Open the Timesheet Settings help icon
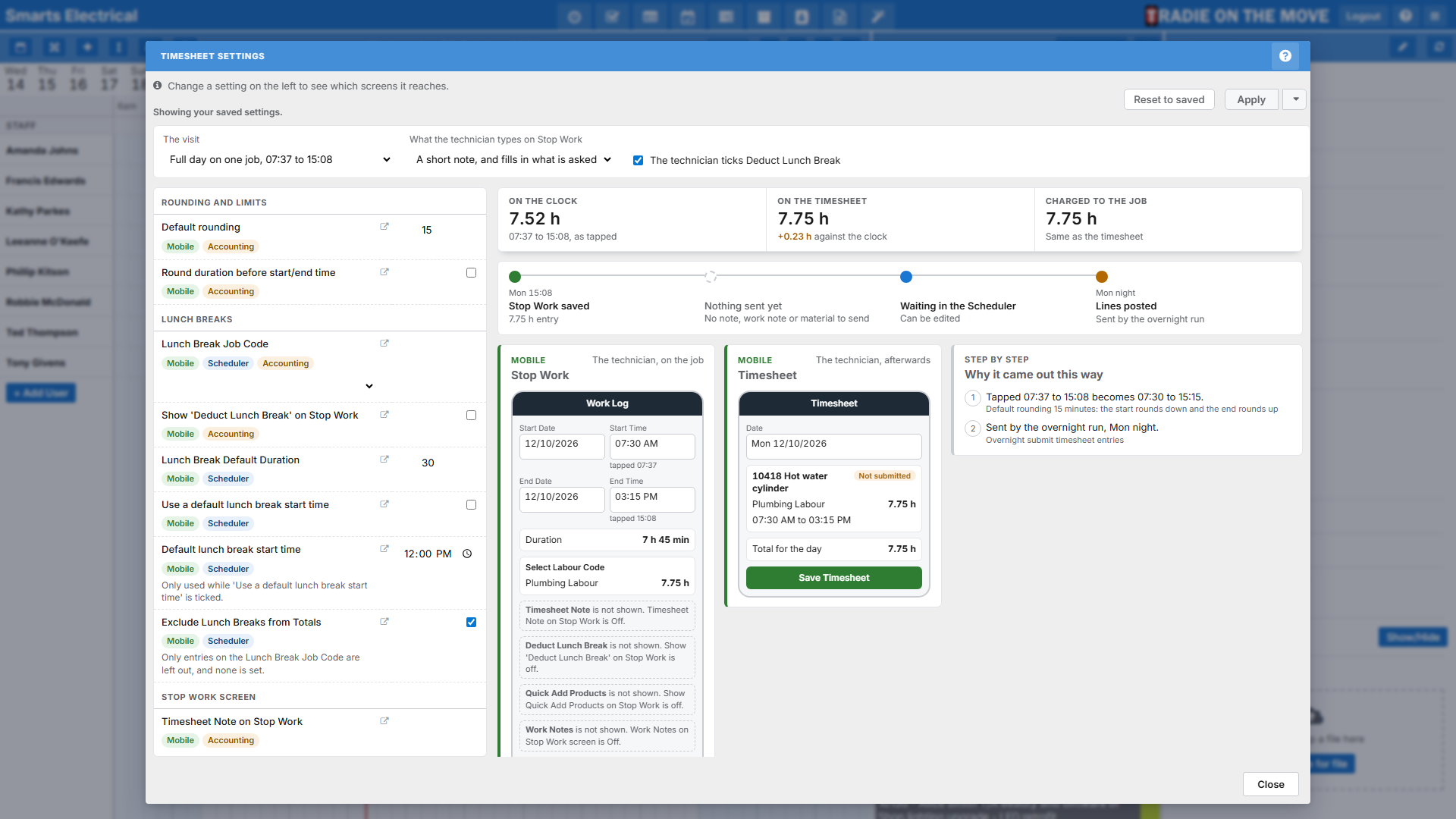This screenshot has height=819, width=1456. click(1285, 56)
